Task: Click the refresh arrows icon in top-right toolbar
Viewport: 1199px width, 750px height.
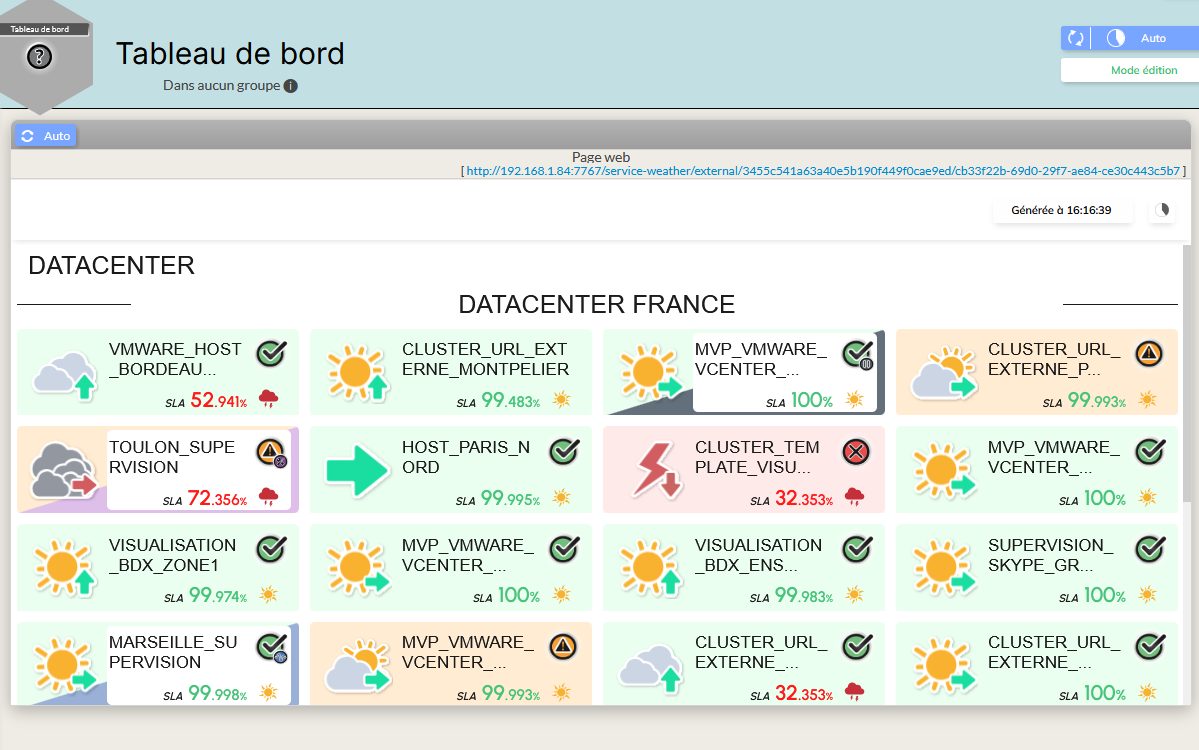Action: point(1076,38)
